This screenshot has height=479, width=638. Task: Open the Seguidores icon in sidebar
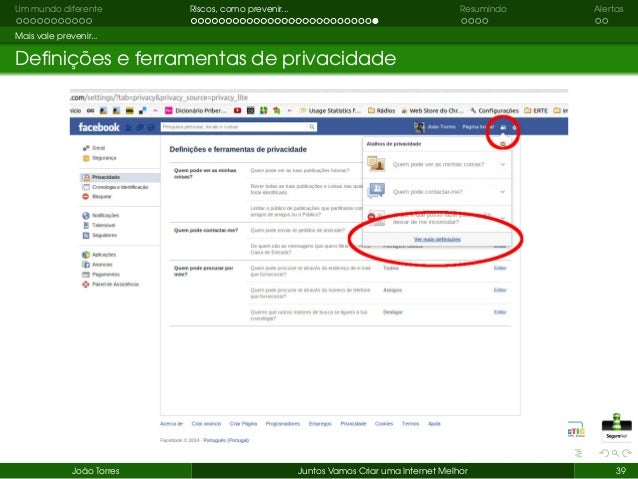point(86,236)
